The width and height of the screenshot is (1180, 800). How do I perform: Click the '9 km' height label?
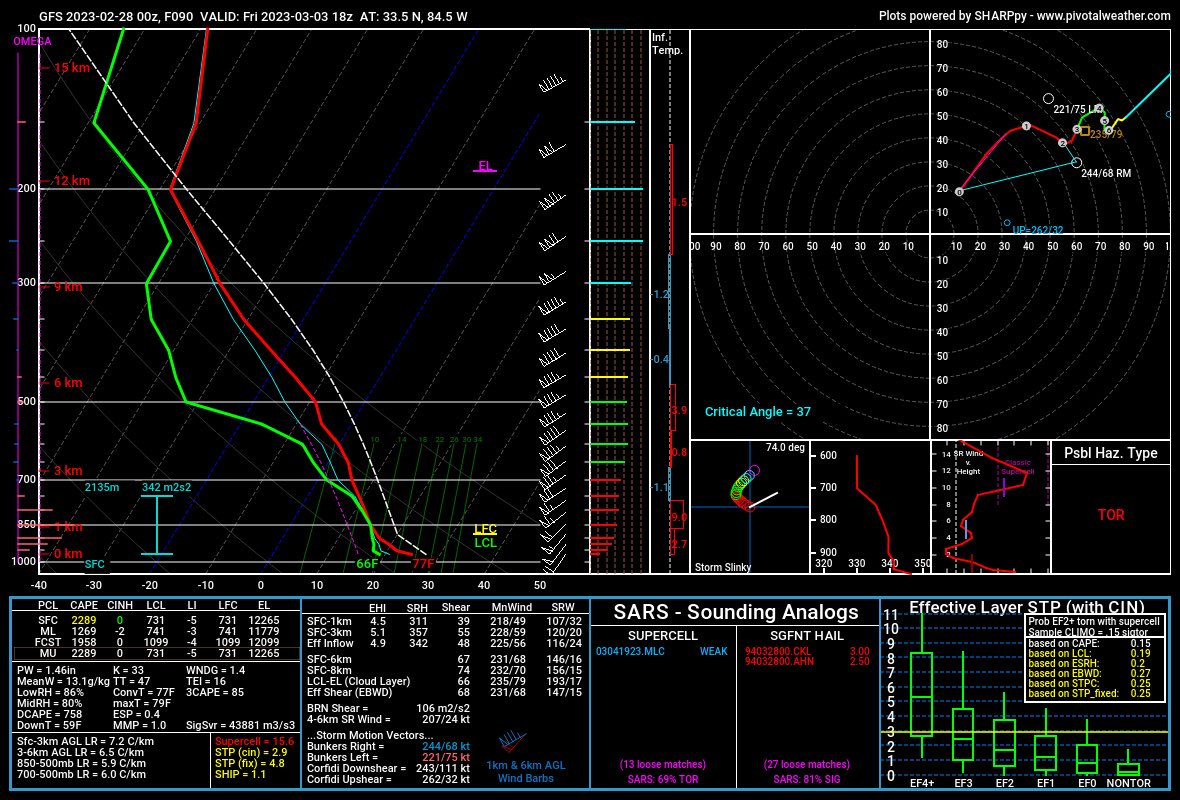[x=68, y=287]
